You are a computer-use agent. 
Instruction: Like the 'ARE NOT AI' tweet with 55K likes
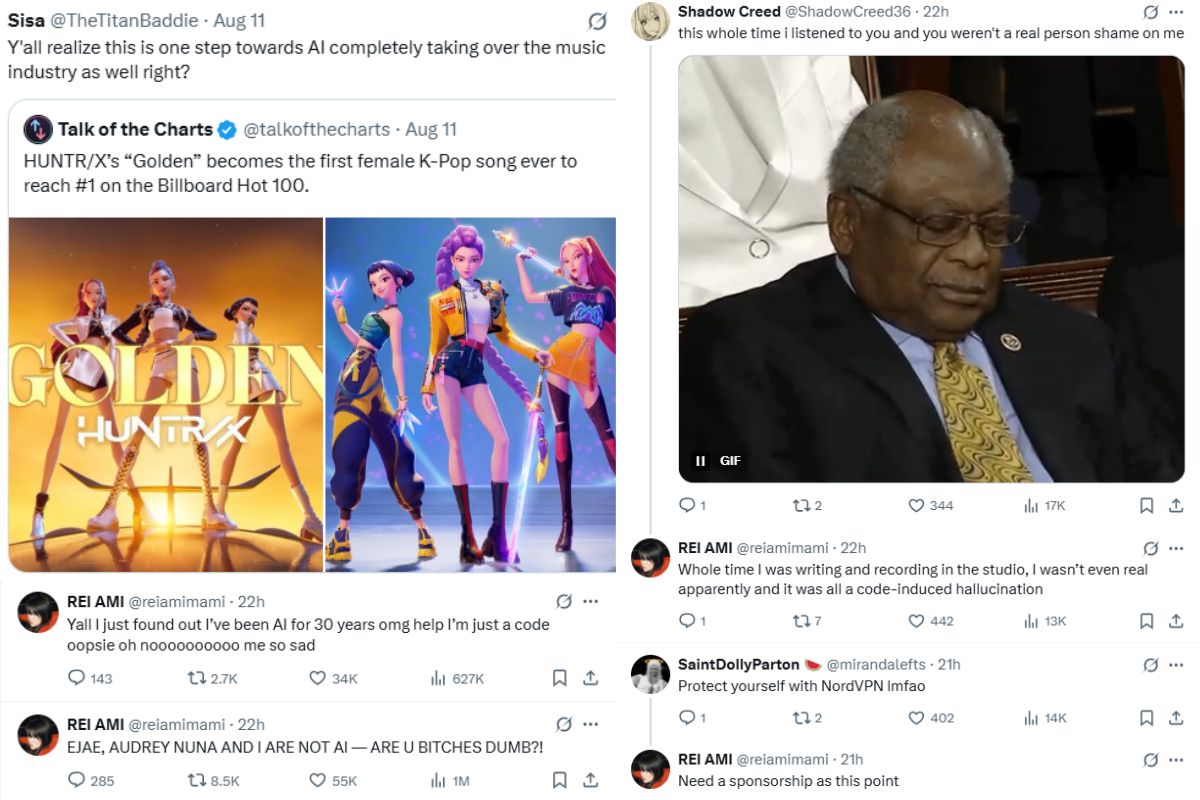(318, 780)
